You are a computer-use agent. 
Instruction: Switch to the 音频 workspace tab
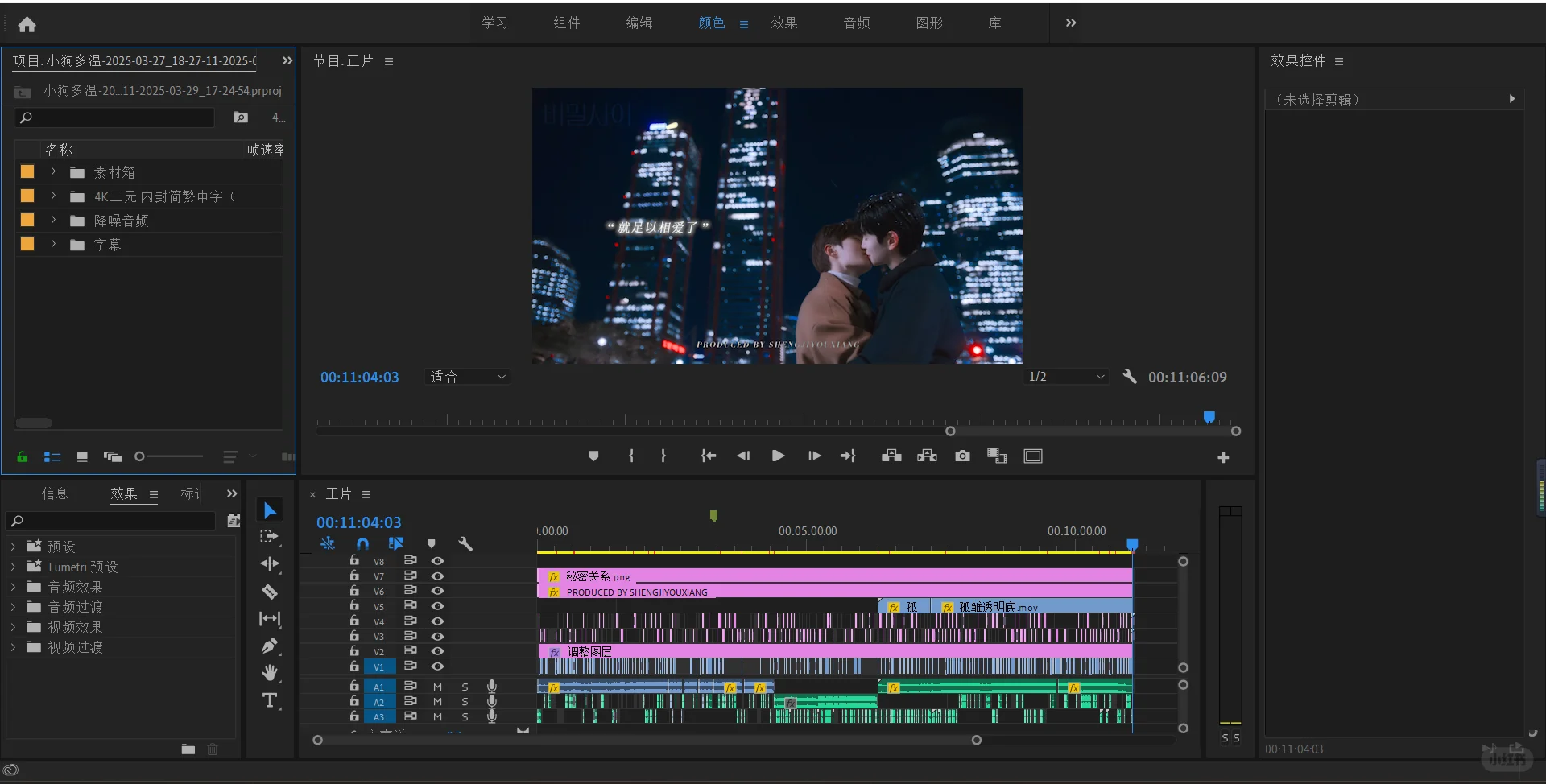tap(856, 23)
